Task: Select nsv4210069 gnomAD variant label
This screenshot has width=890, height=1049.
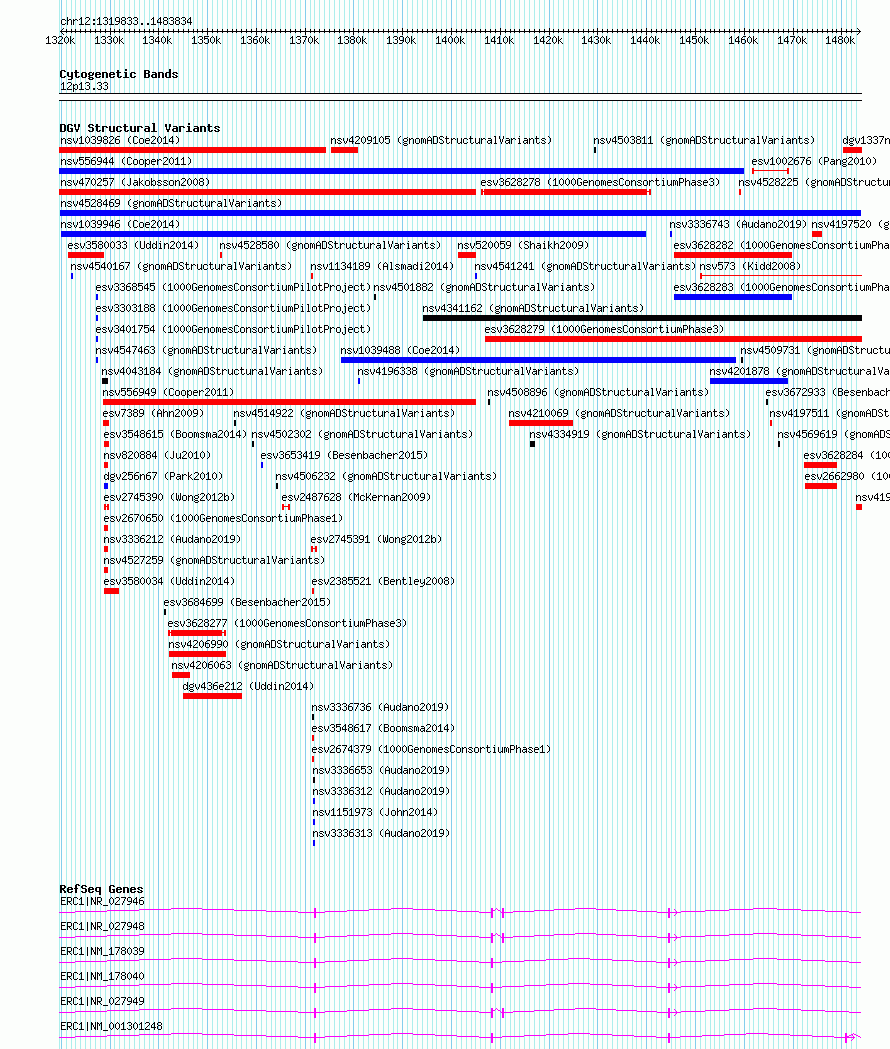Action: (619, 413)
